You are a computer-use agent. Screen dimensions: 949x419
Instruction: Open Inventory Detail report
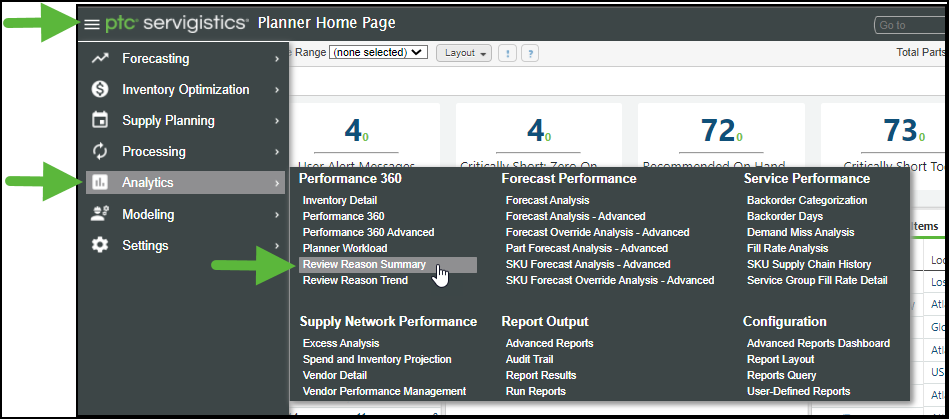(x=340, y=200)
